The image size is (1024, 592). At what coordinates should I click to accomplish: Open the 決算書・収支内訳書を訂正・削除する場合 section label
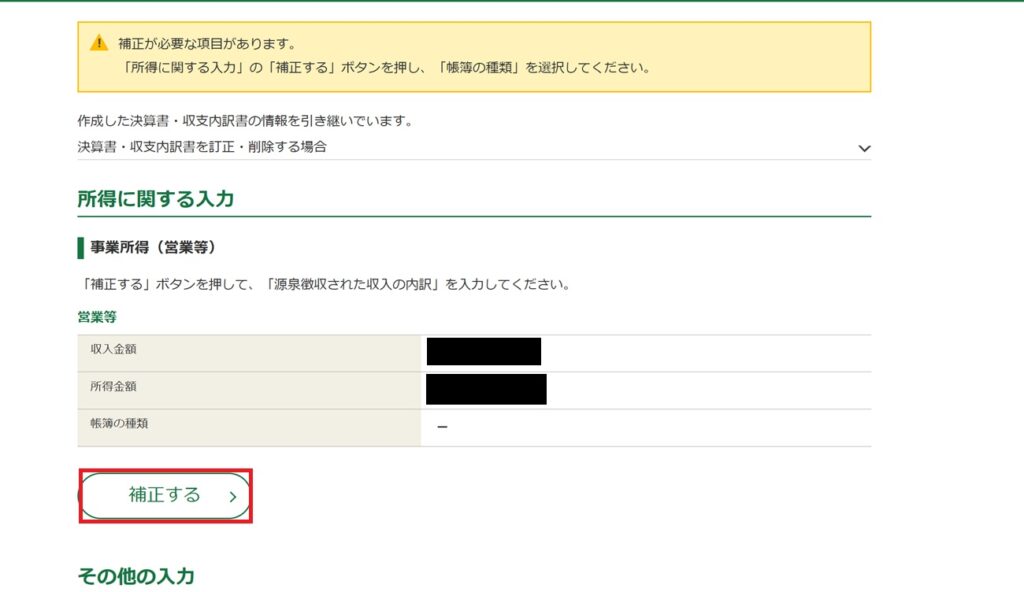click(x=202, y=147)
